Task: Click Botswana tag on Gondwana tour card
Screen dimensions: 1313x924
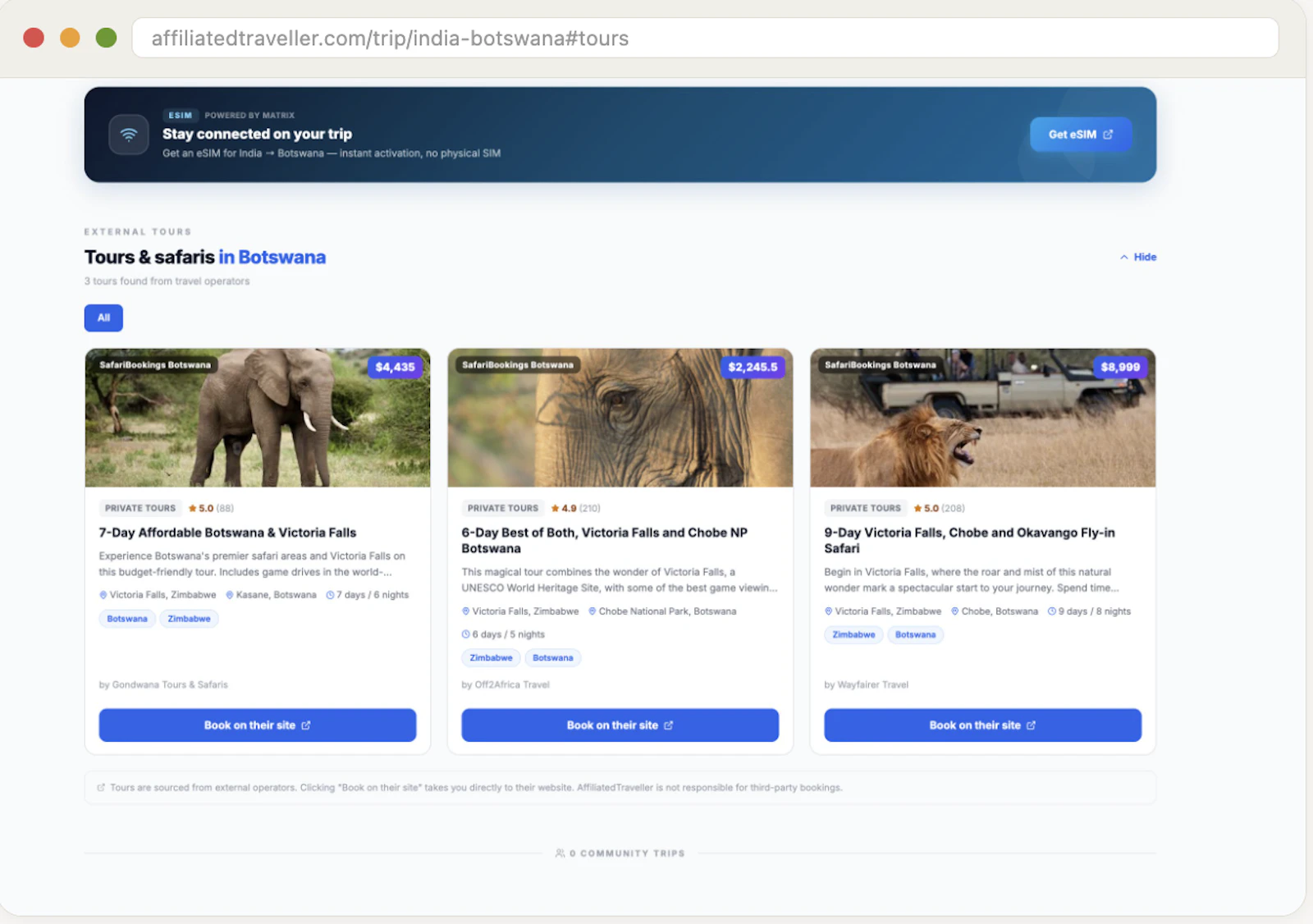Action: [127, 619]
